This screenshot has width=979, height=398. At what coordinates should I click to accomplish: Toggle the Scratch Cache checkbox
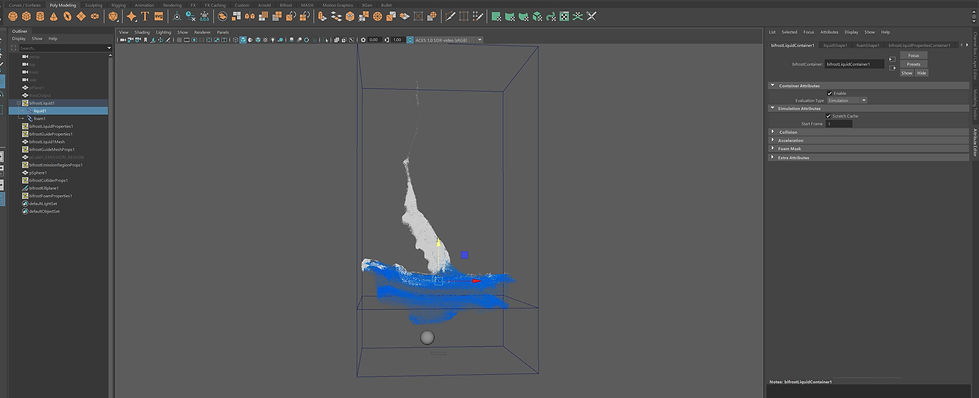pyautogui.click(x=829, y=116)
